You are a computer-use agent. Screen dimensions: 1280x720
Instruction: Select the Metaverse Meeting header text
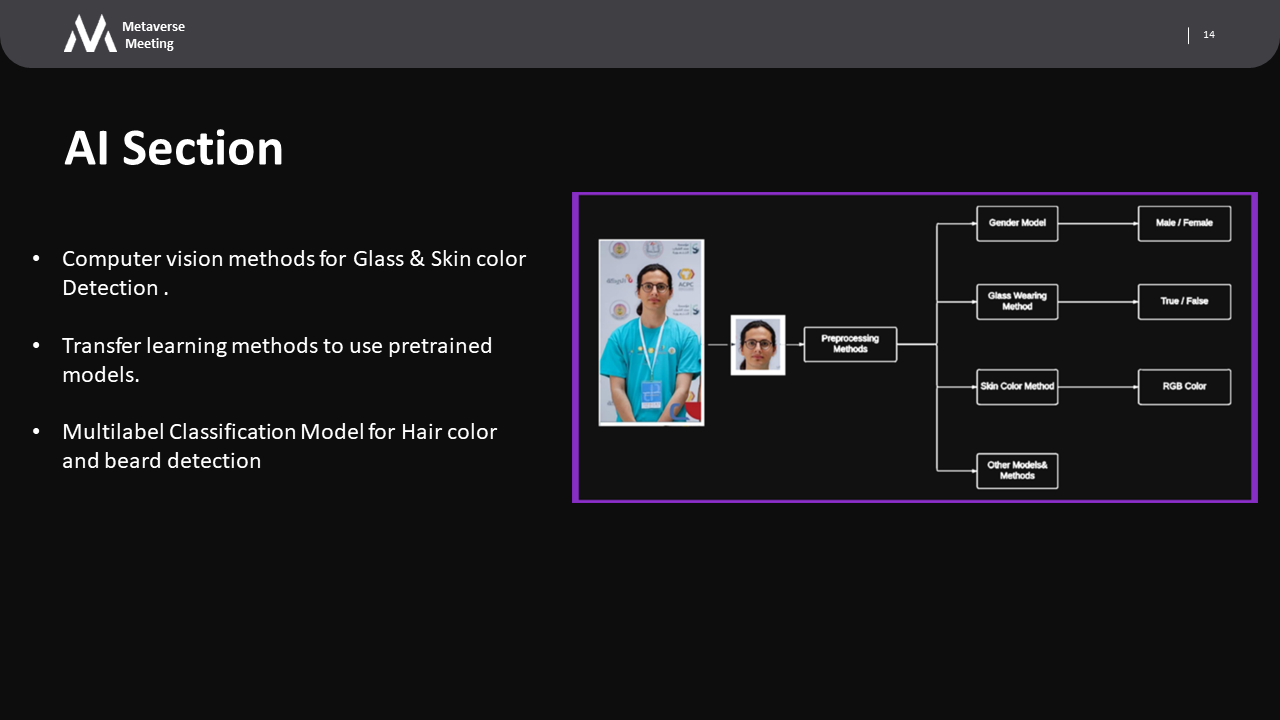click(x=153, y=35)
